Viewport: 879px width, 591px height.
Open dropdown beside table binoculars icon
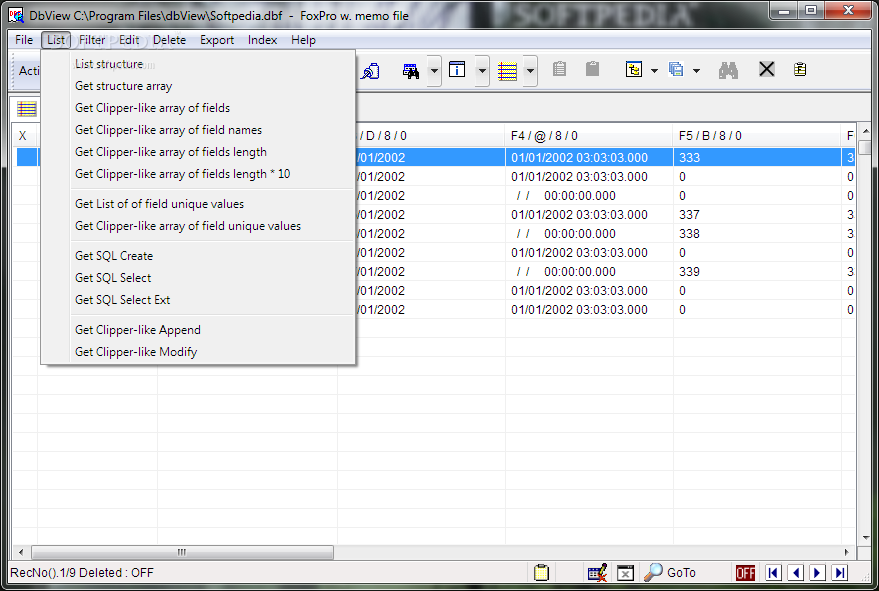(434, 71)
